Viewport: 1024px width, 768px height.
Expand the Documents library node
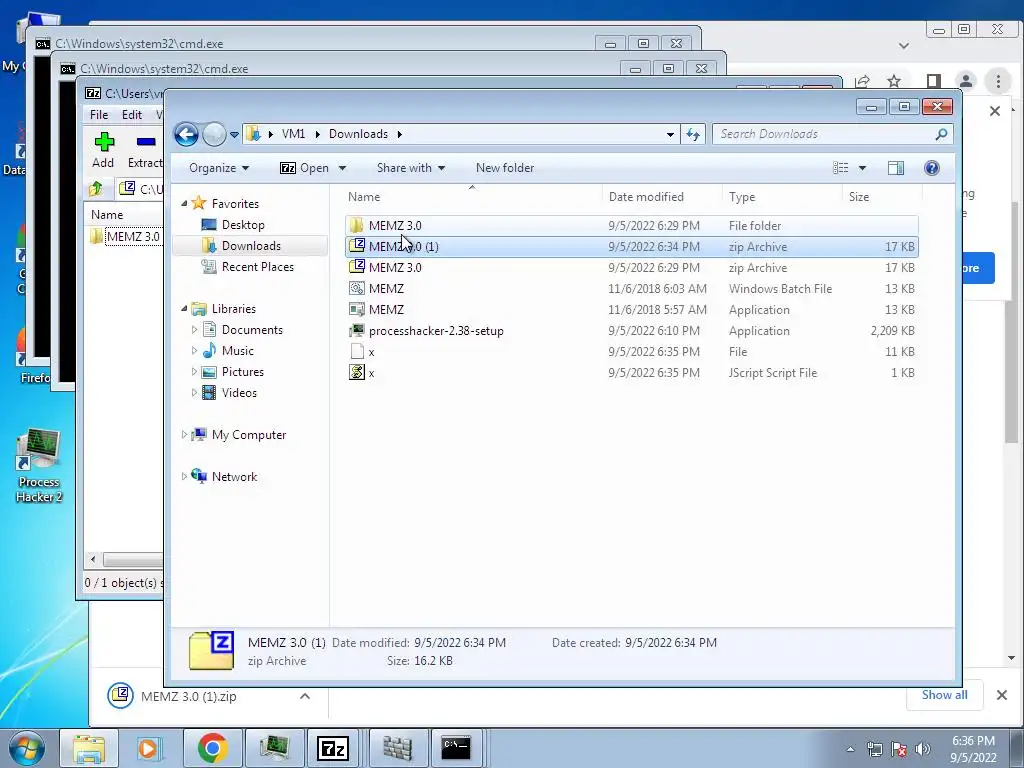tap(194, 330)
